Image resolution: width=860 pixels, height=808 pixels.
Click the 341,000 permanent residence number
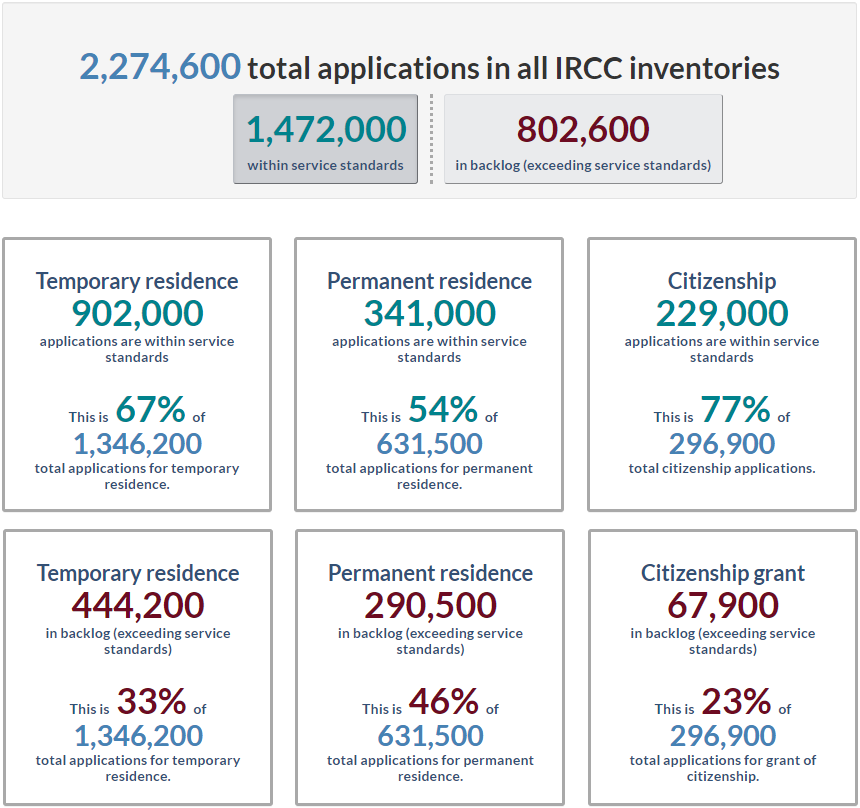coord(429,313)
